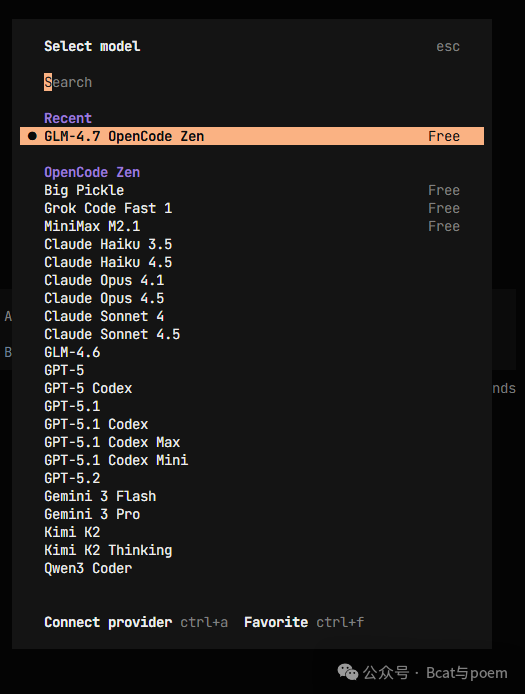The image size is (525, 694).
Task: Click the ctrl+f shortcut hint
Action: click(340, 622)
